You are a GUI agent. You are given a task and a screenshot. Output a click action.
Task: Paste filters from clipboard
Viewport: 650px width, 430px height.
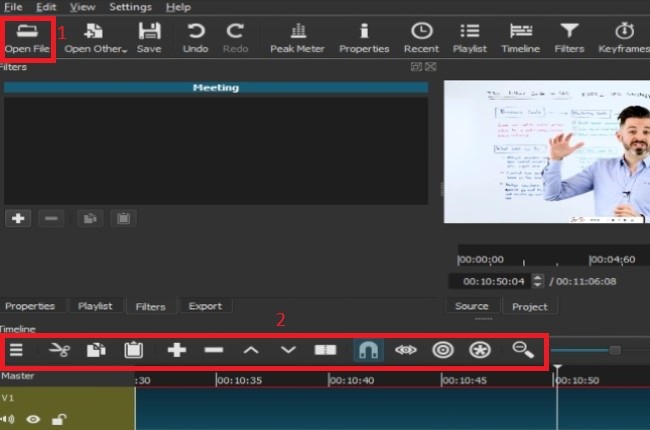point(123,218)
